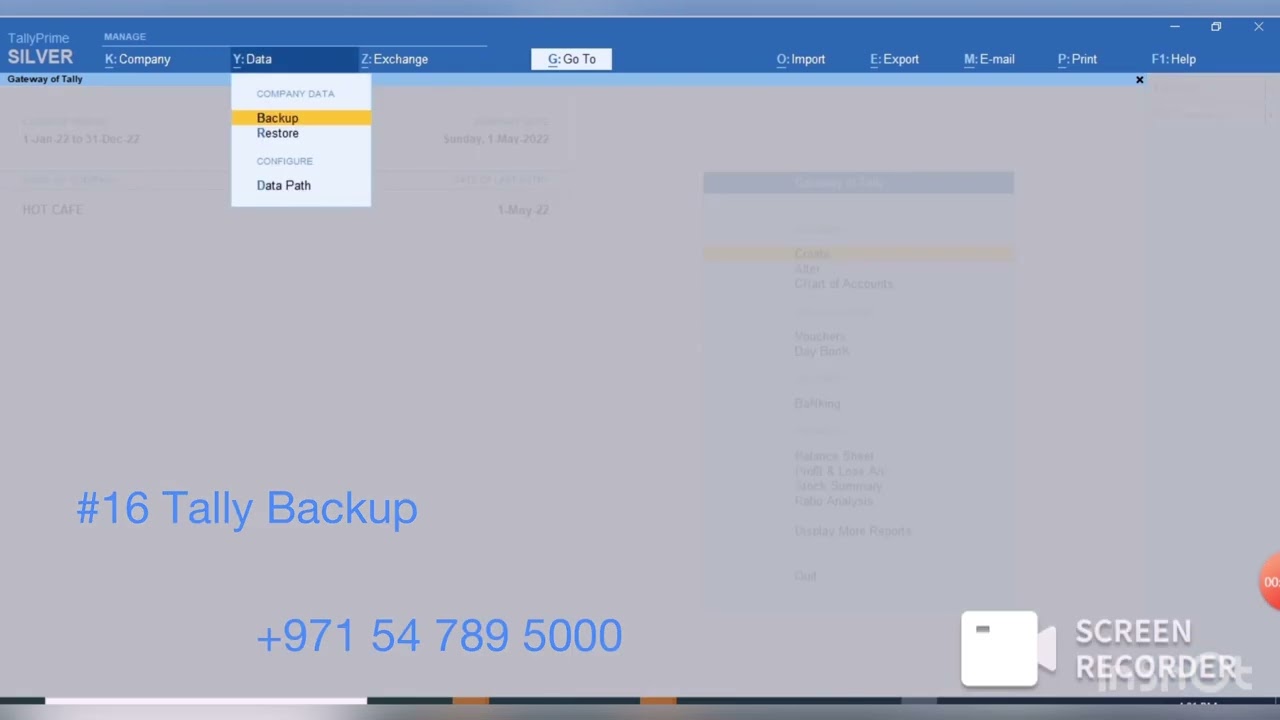Select Backup in the Data menu

301,118
